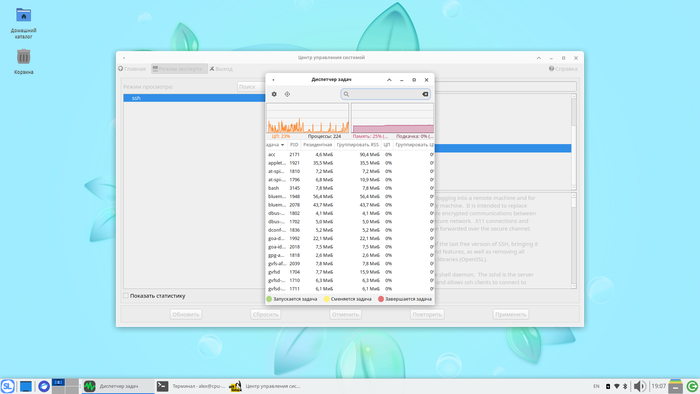Click the 90,4 МиБ RSS value
The image size is (700, 394).
pos(369,154)
